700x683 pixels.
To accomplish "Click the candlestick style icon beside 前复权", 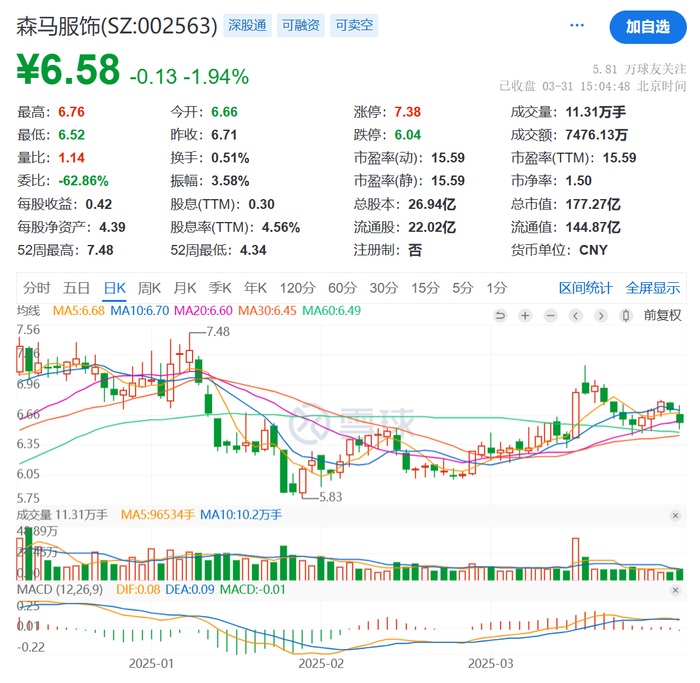I will coord(626,316).
